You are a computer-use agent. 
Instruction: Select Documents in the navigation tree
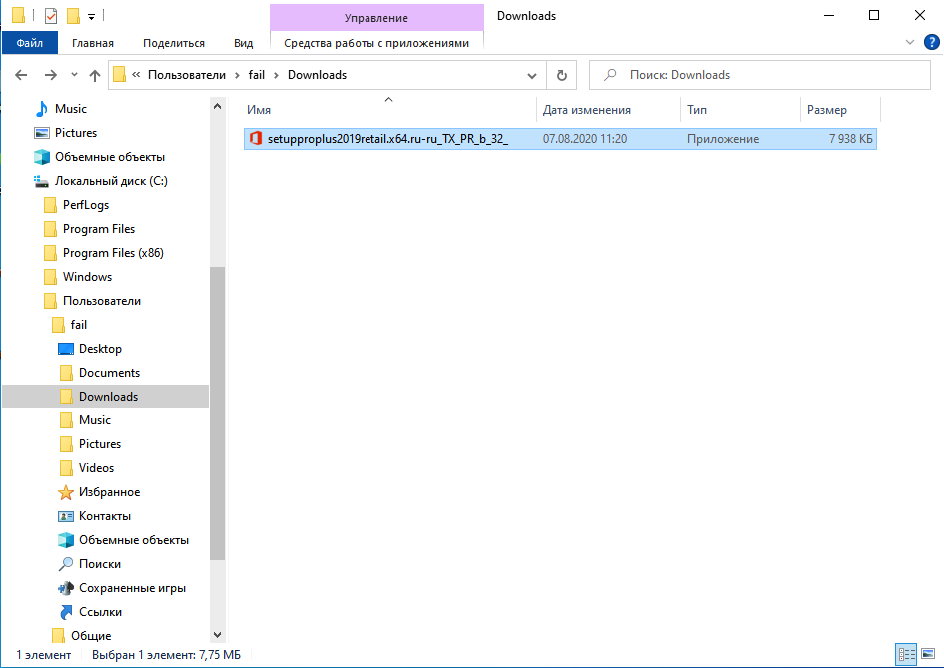[109, 373]
